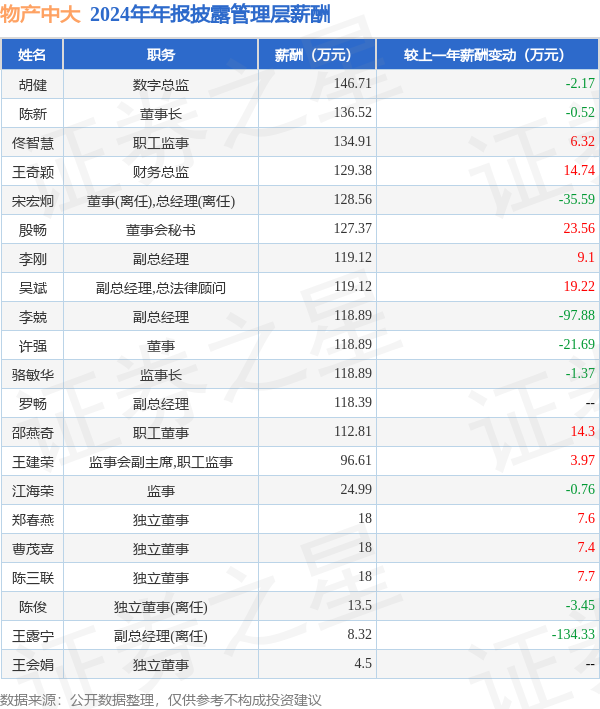600x709 pixels.
Task: Click change value -134.33
Action: [x=573, y=633]
